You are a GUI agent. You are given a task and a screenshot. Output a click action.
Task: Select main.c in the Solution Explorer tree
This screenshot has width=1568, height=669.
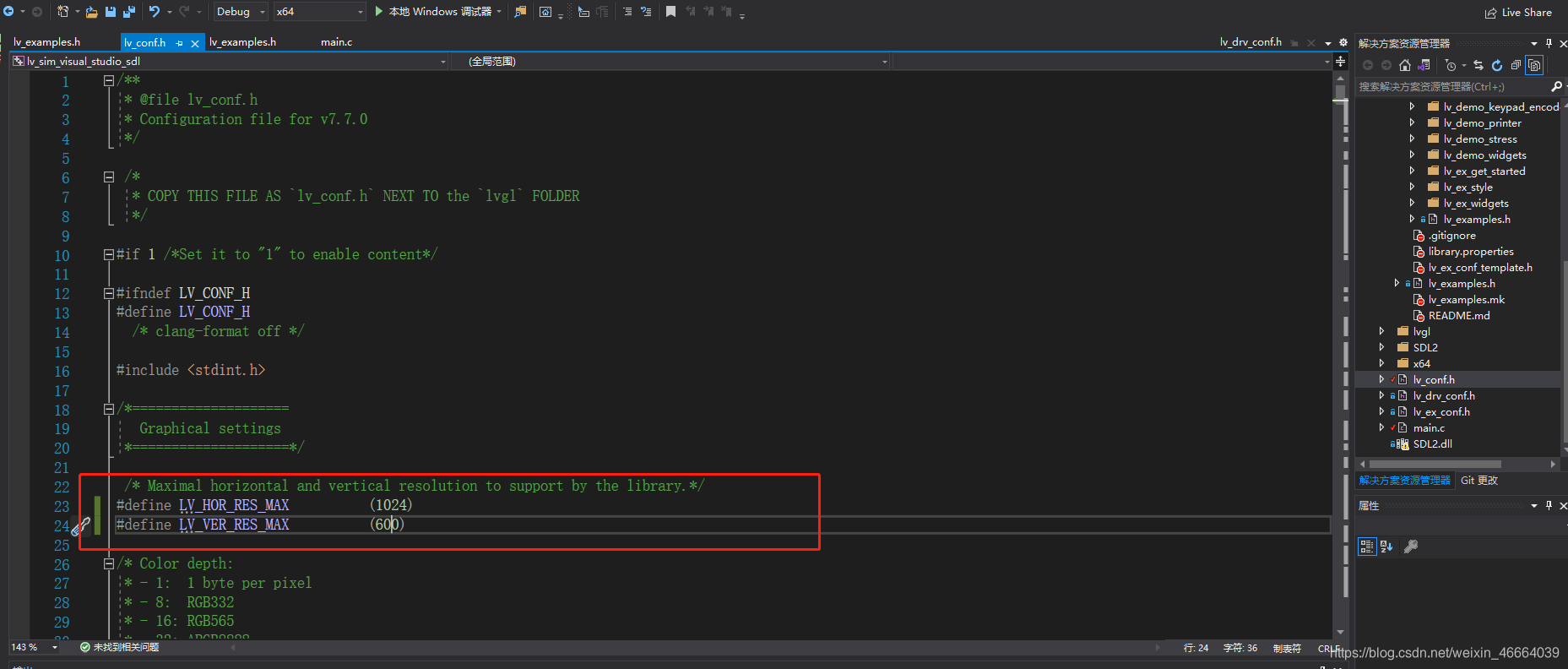tap(1429, 428)
